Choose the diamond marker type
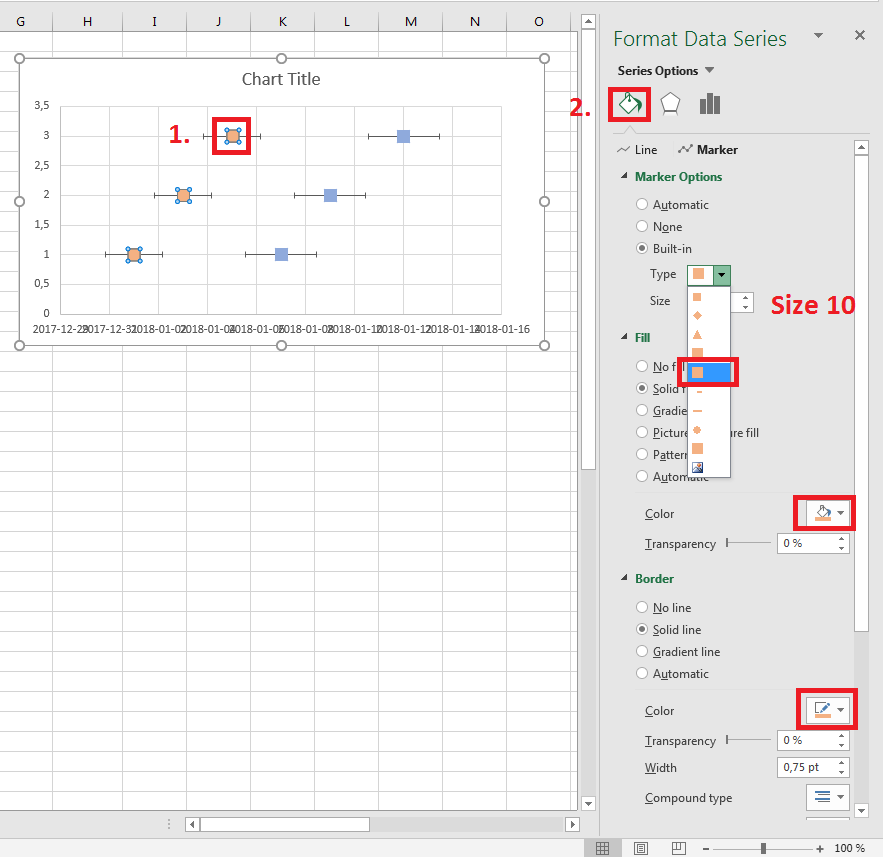The height and width of the screenshot is (857, 883). 697,315
